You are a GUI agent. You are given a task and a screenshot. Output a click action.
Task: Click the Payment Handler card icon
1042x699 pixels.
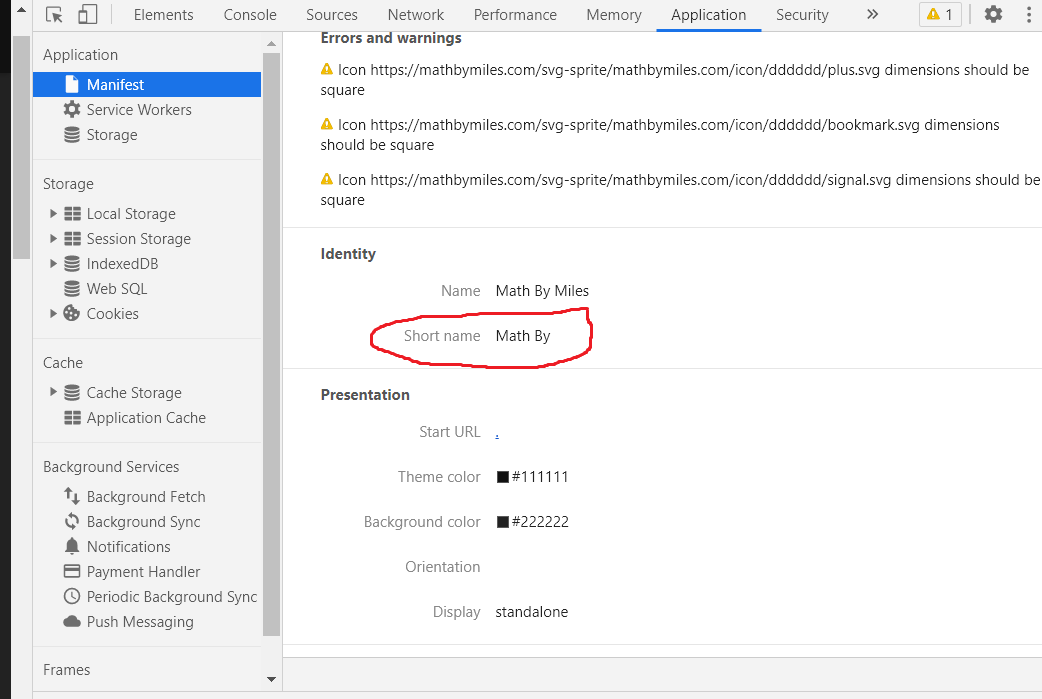click(72, 571)
